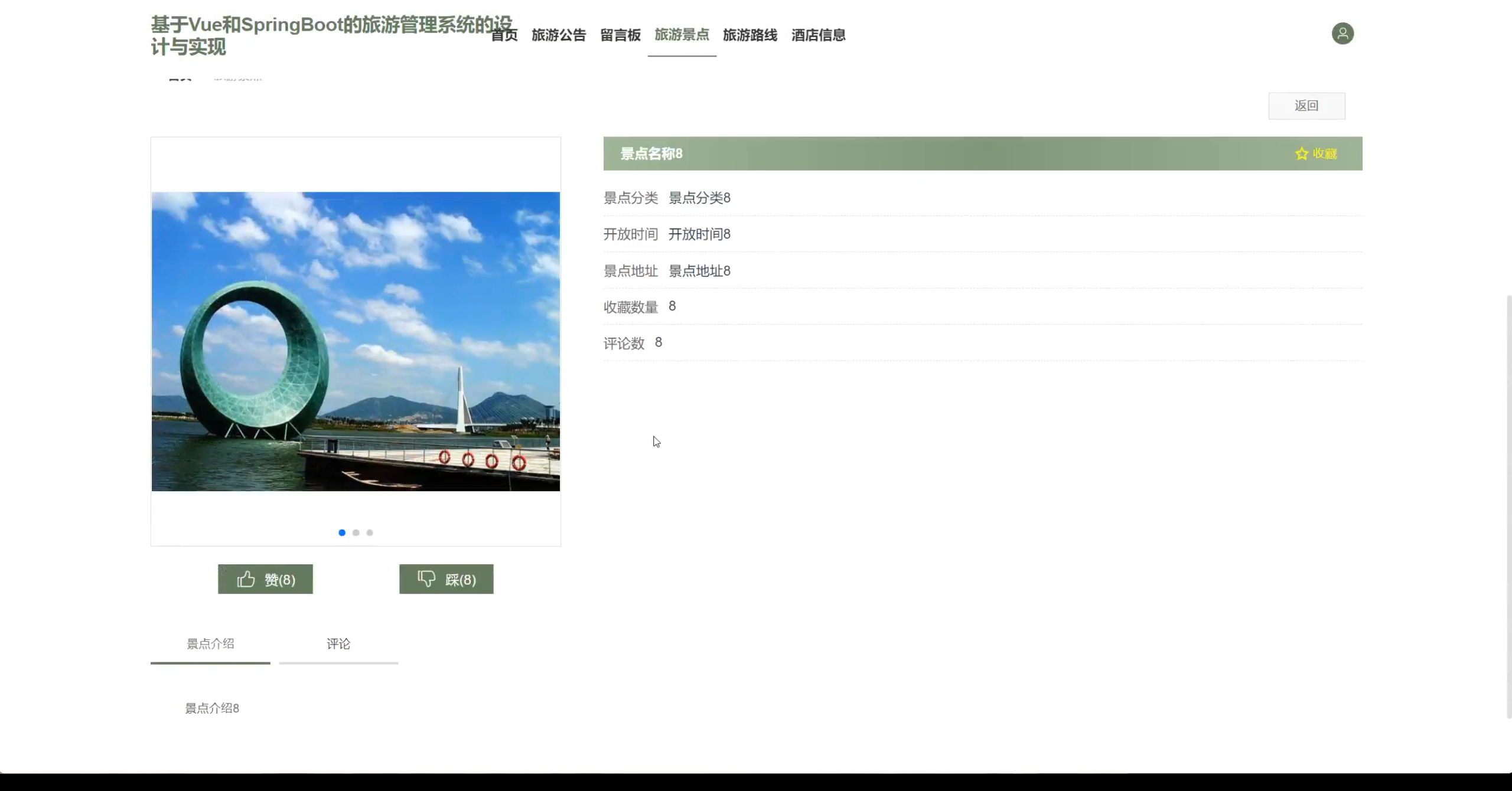Open the 酒店信息 hotel info section
Screen dimensions: 1512x791
(817, 35)
